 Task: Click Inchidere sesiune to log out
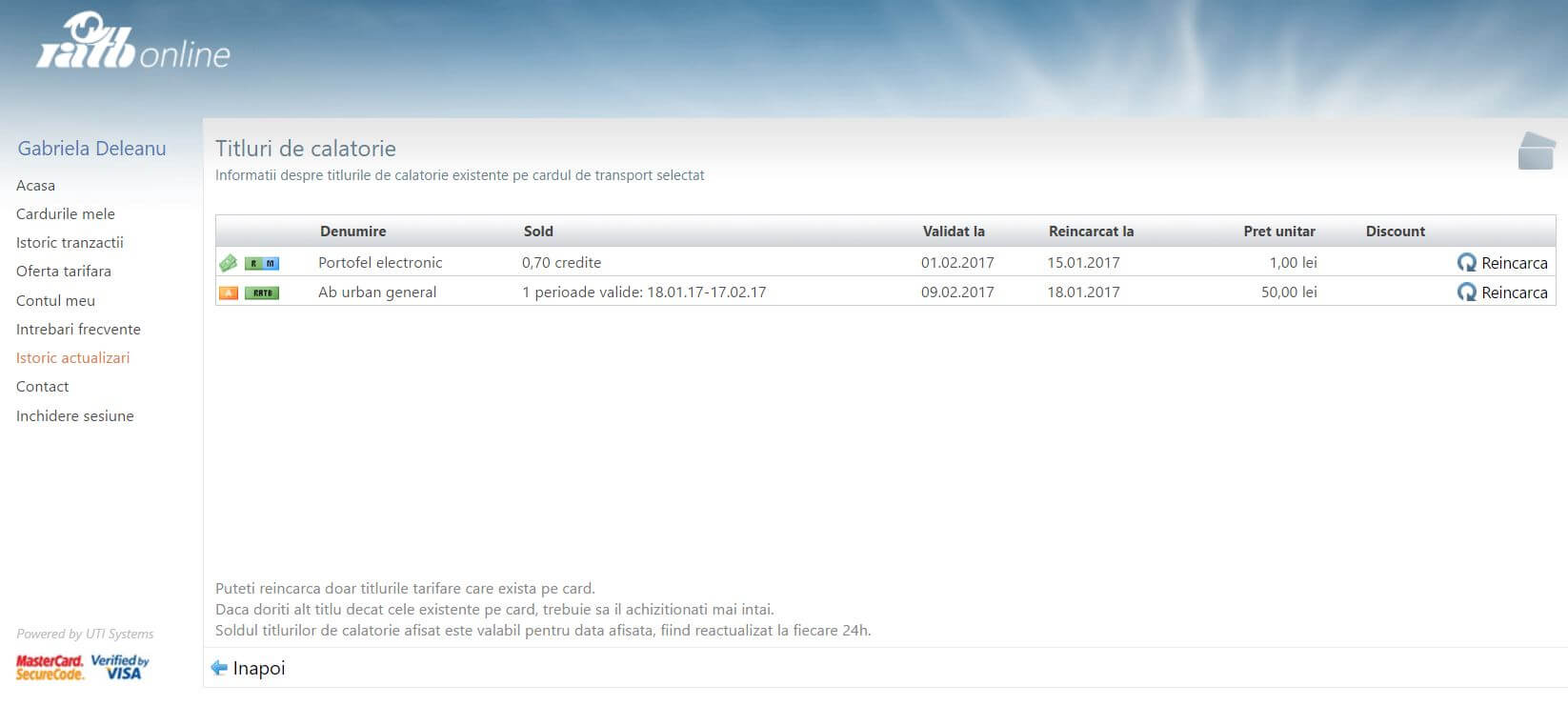pyautogui.click(x=75, y=416)
